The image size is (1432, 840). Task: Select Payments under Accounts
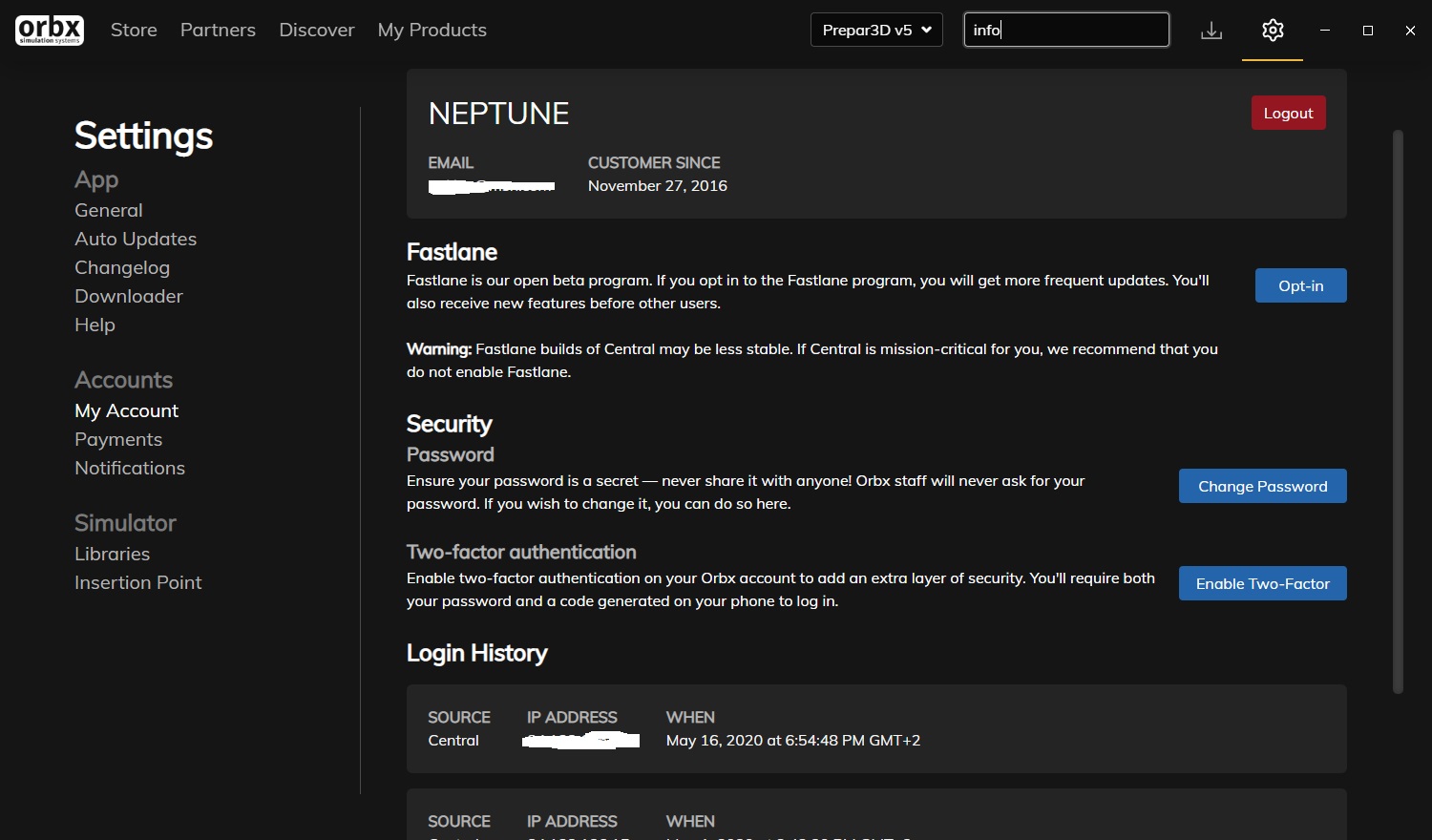point(118,439)
